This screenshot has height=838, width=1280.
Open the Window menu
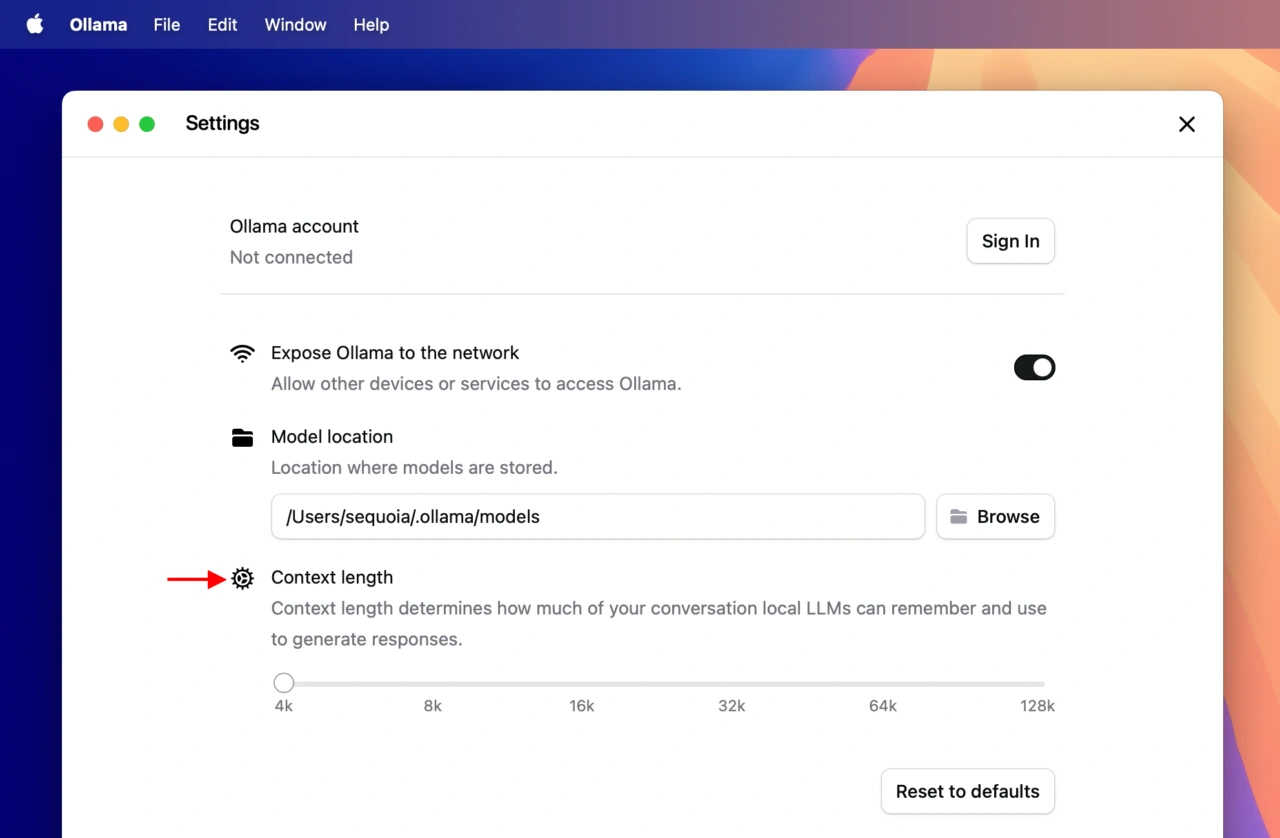coord(295,25)
